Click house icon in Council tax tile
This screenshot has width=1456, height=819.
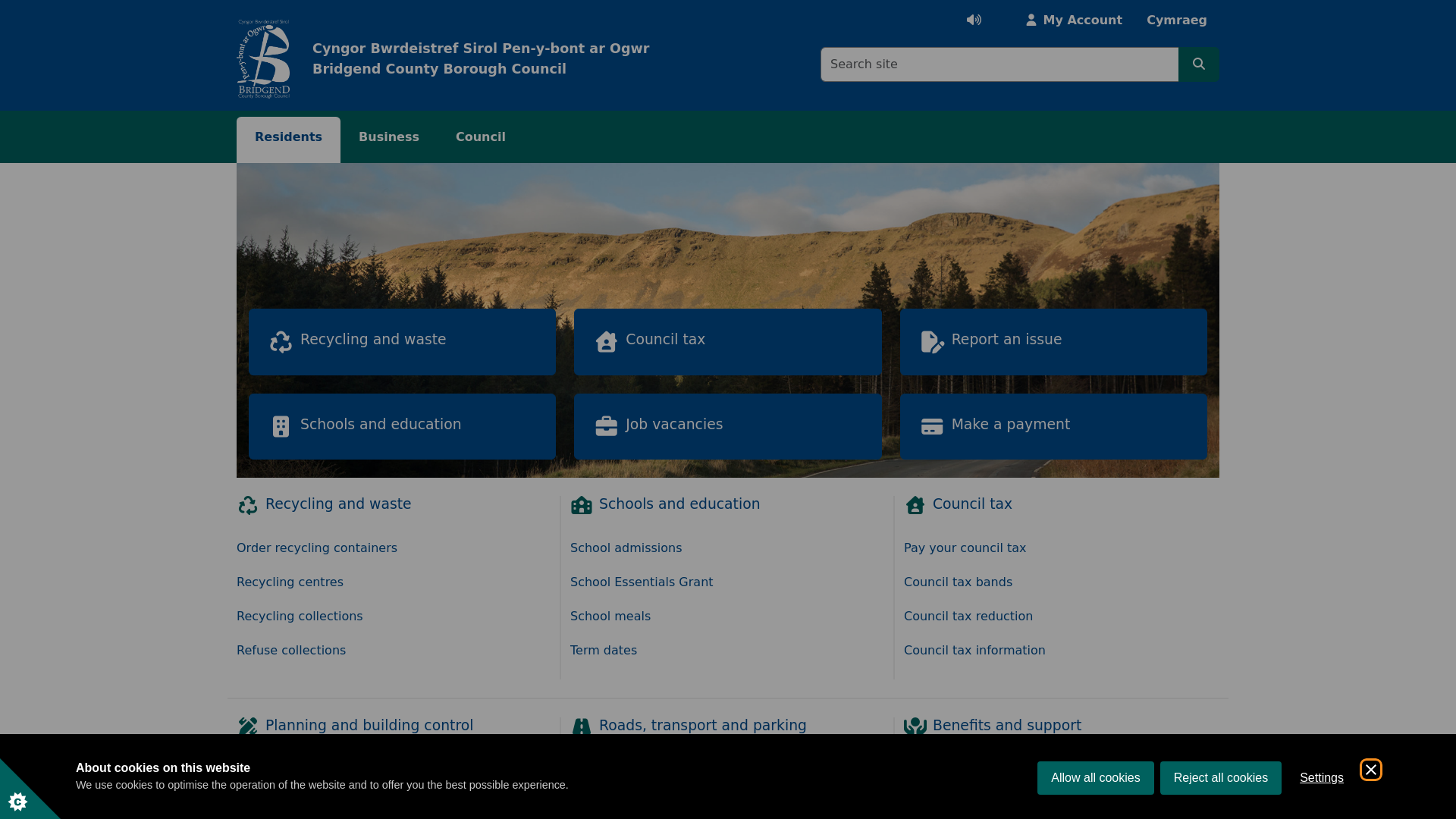click(606, 342)
